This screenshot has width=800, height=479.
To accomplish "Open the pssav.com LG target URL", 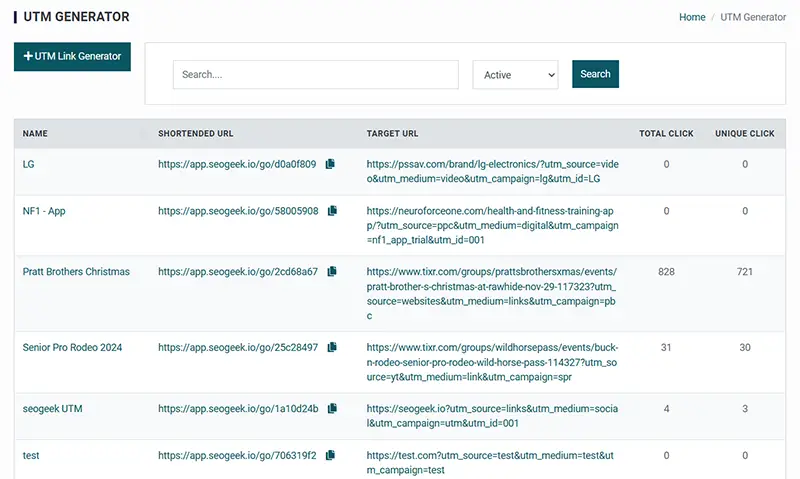I will (492, 171).
